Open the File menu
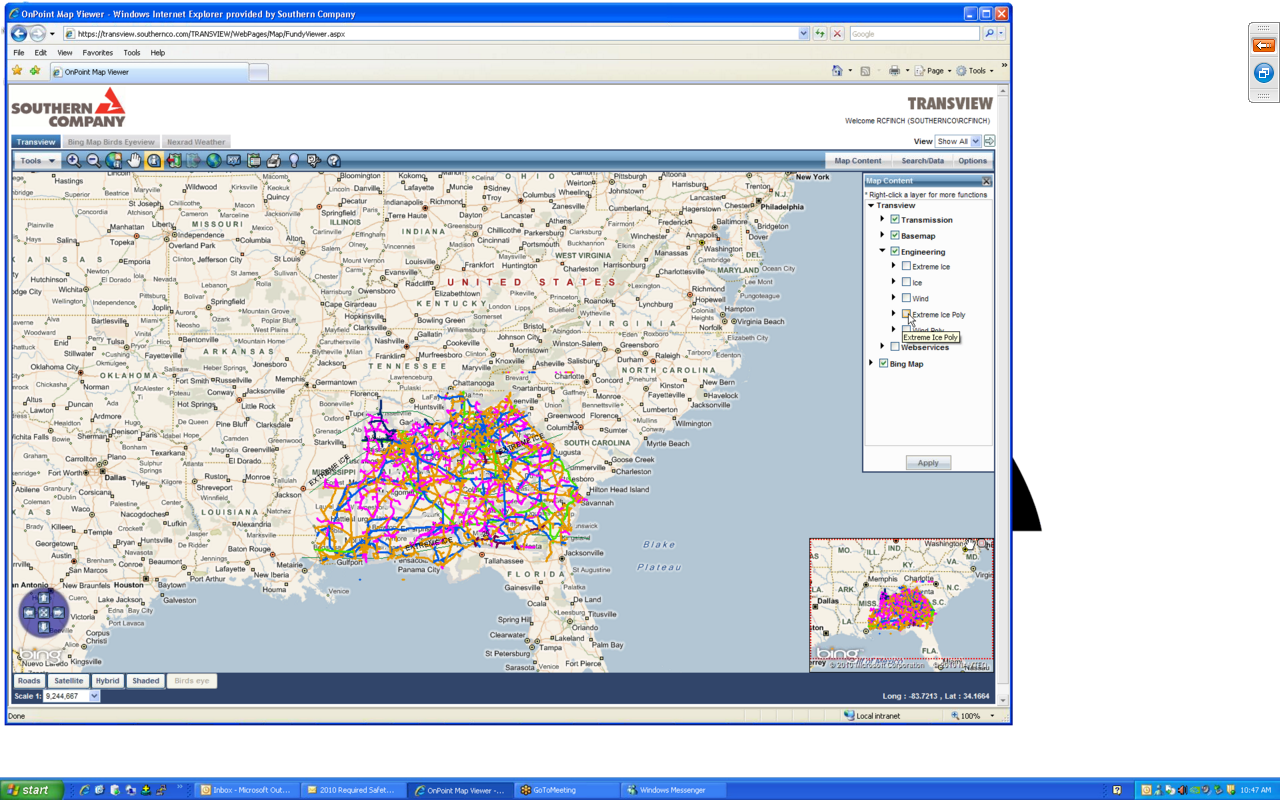The image size is (1280, 800). click(x=19, y=53)
